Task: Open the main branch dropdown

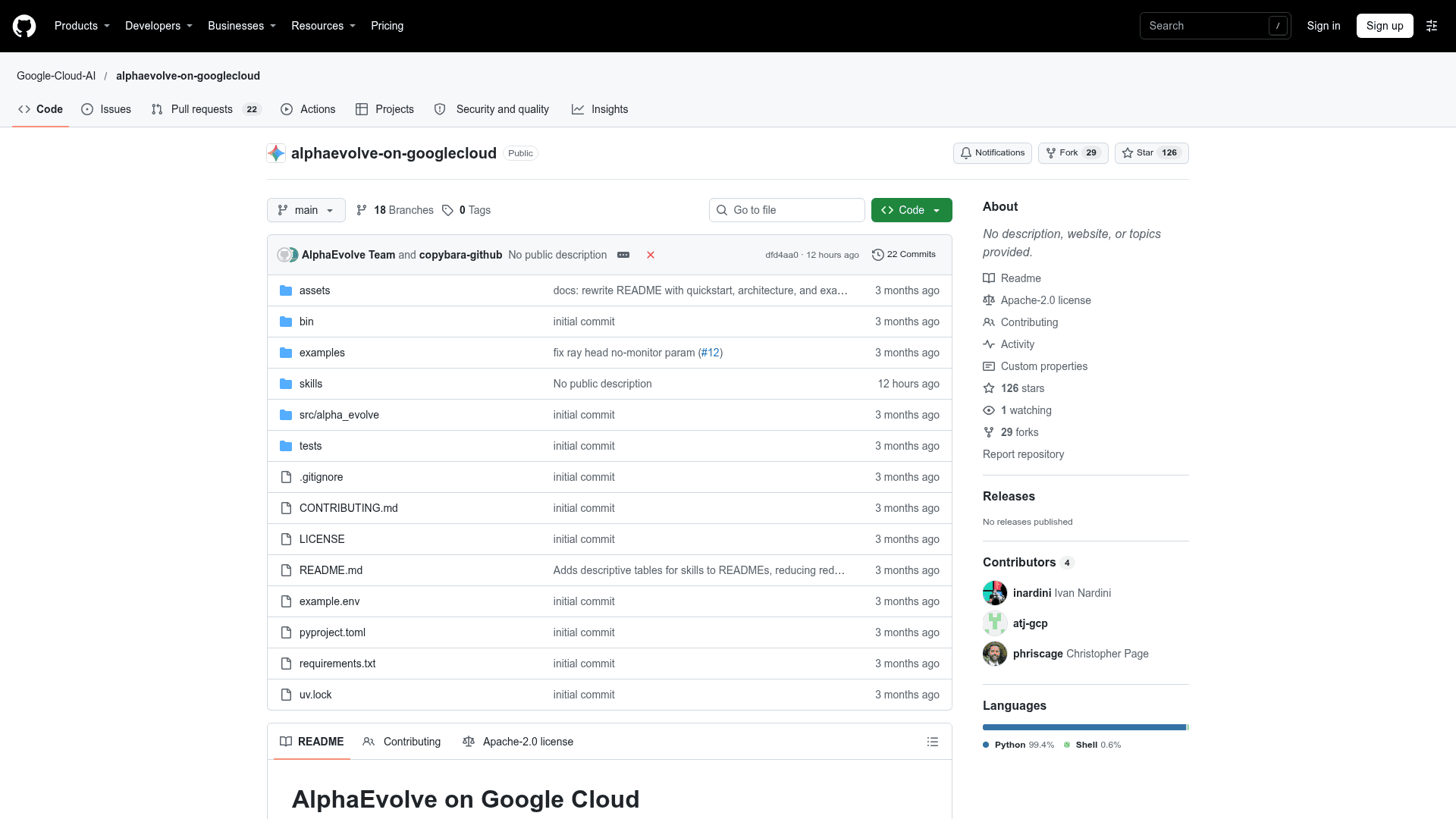Action: [306, 210]
